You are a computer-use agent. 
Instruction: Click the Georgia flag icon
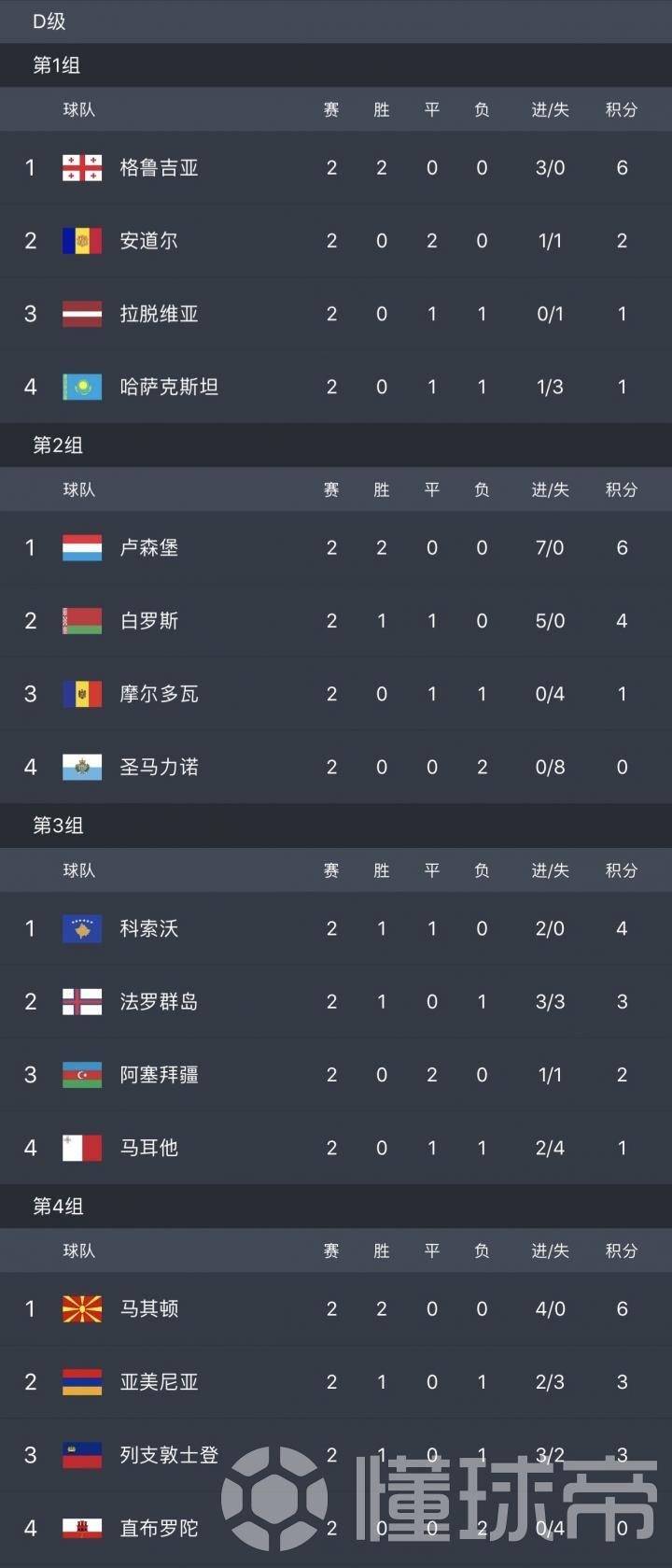82,168
